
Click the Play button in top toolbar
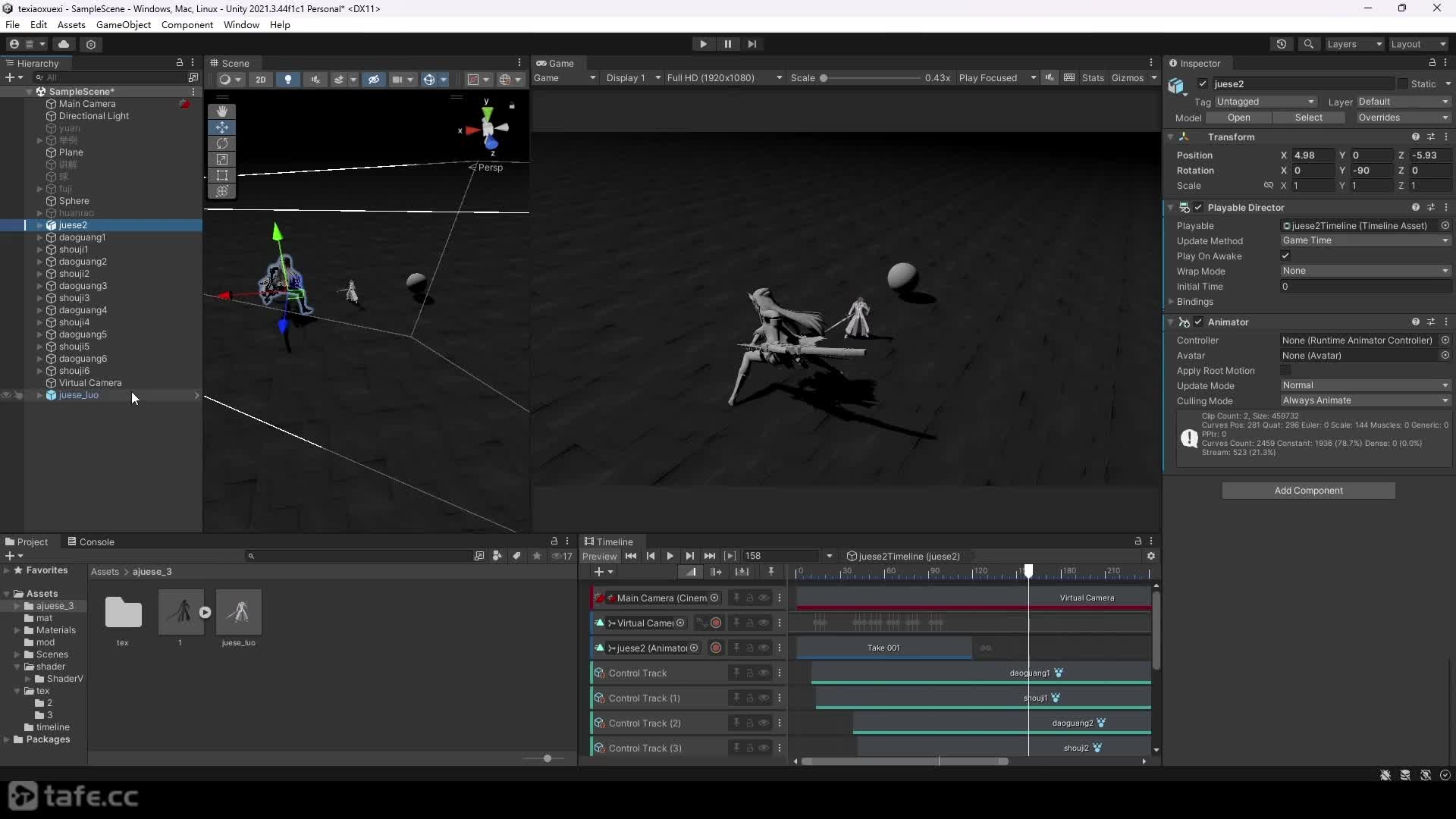[703, 44]
